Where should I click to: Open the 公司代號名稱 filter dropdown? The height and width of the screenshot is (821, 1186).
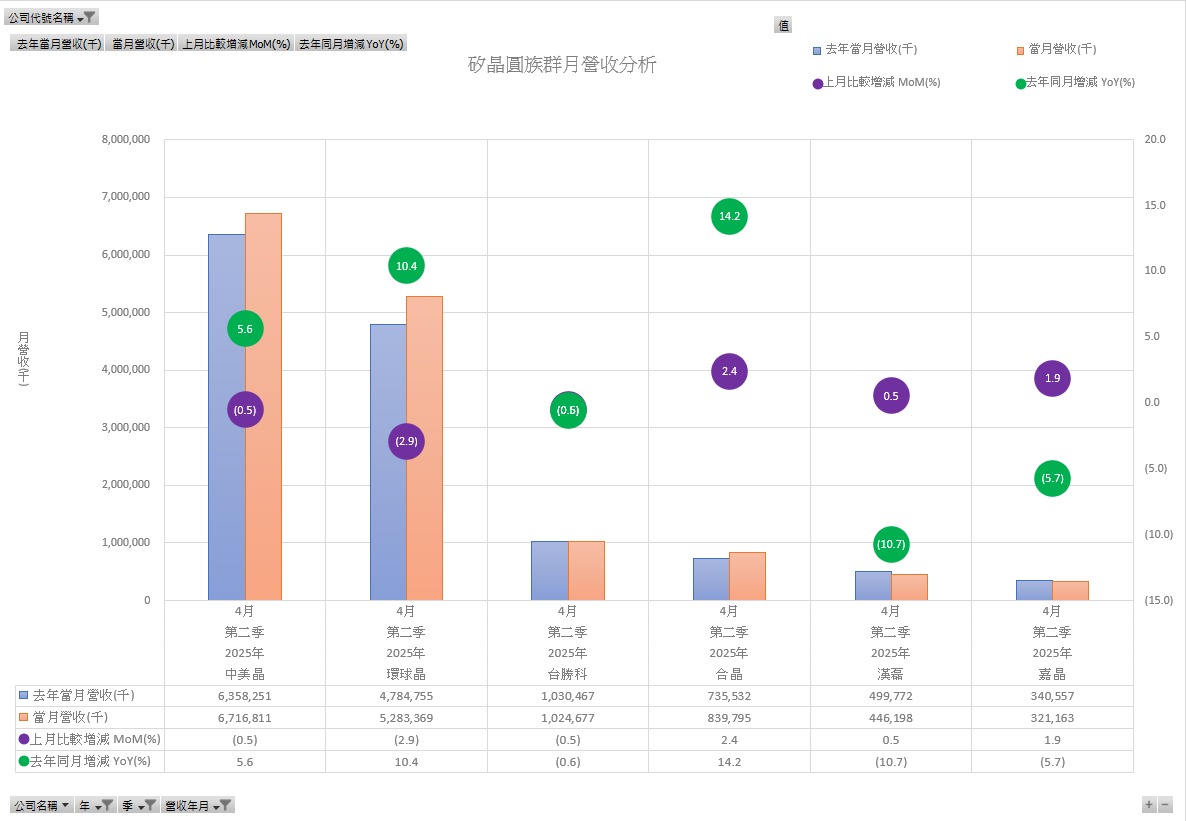click(51, 17)
